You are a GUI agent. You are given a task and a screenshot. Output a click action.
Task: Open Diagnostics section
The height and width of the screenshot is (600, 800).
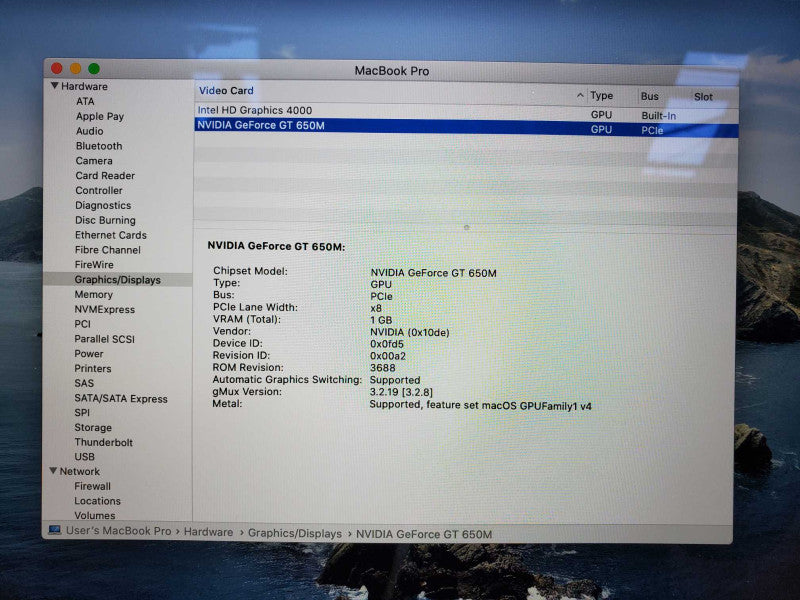click(103, 205)
